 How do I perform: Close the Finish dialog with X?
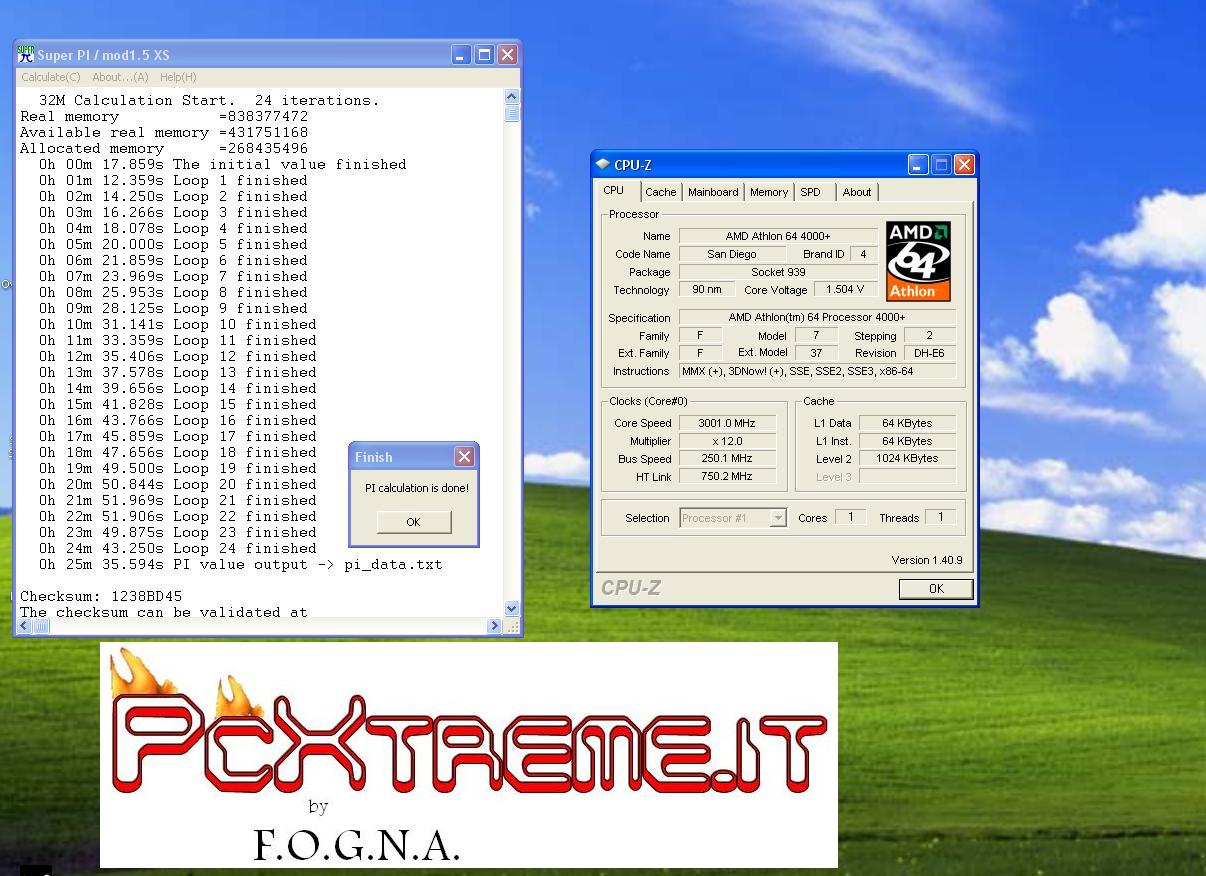[464, 456]
